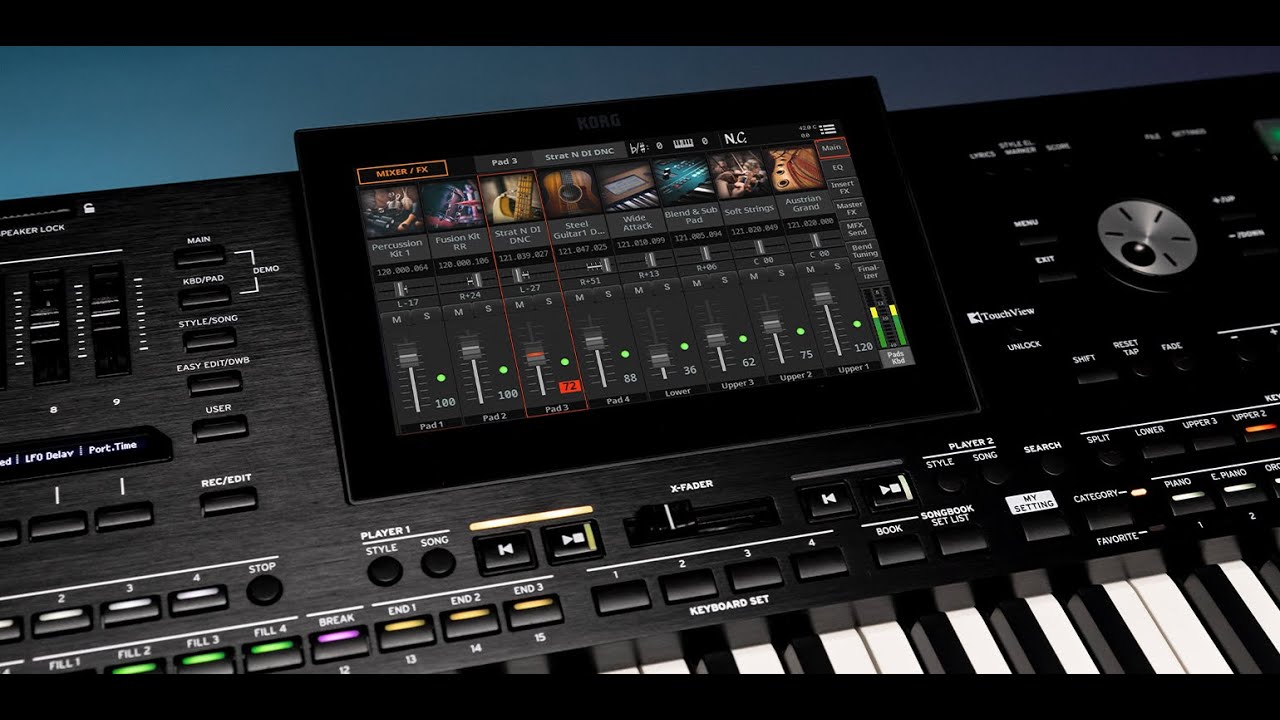Click the REC/EDIT button
Image resolution: width=1280 pixels, height=720 pixels.
(x=228, y=500)
